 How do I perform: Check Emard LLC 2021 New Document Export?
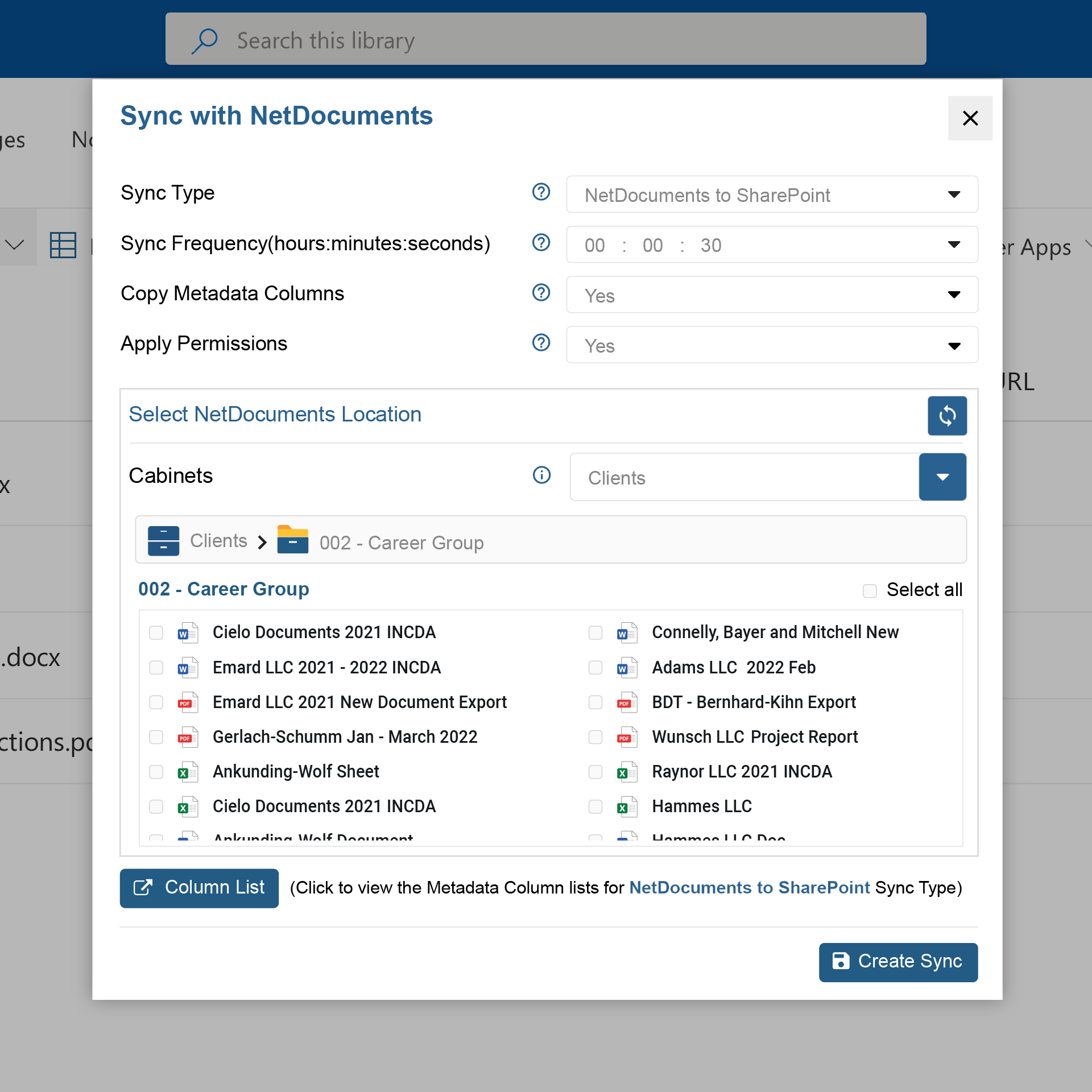tap(156, 702)
